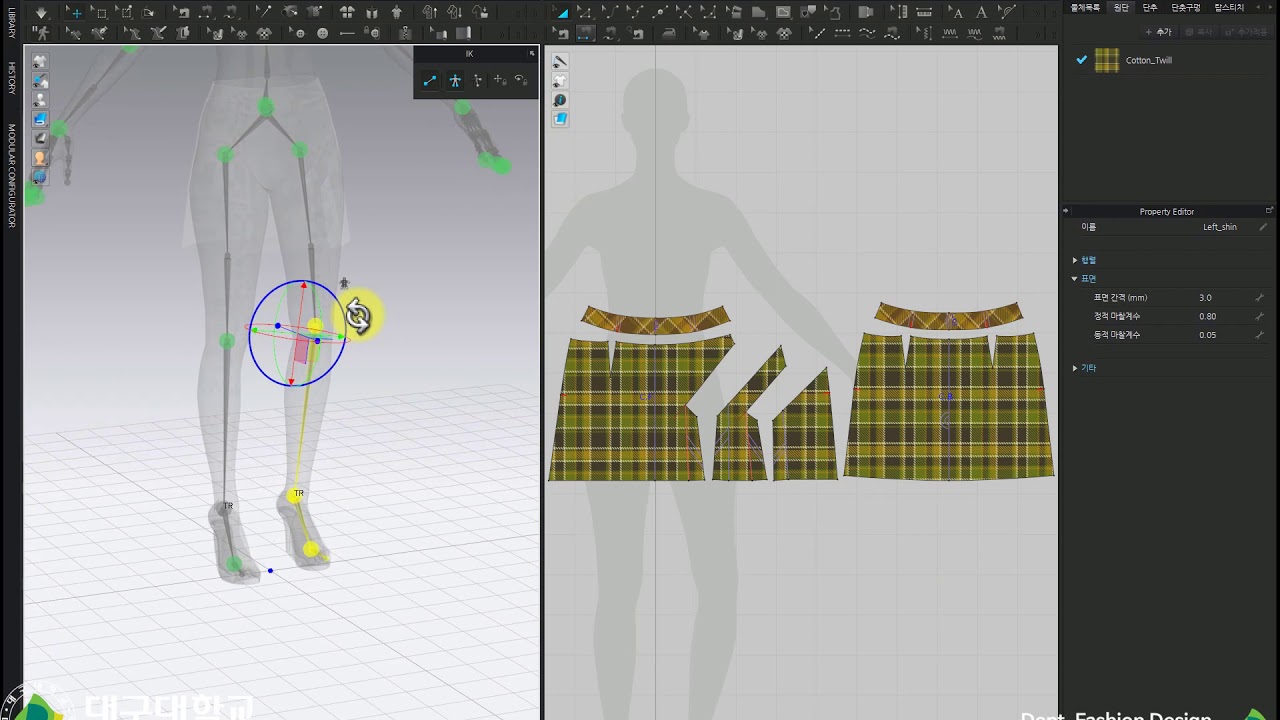This screenshot has width=1280, height=720.
Task: Select the 3D Segment Sewing tool
Action: tap(205, 13)
